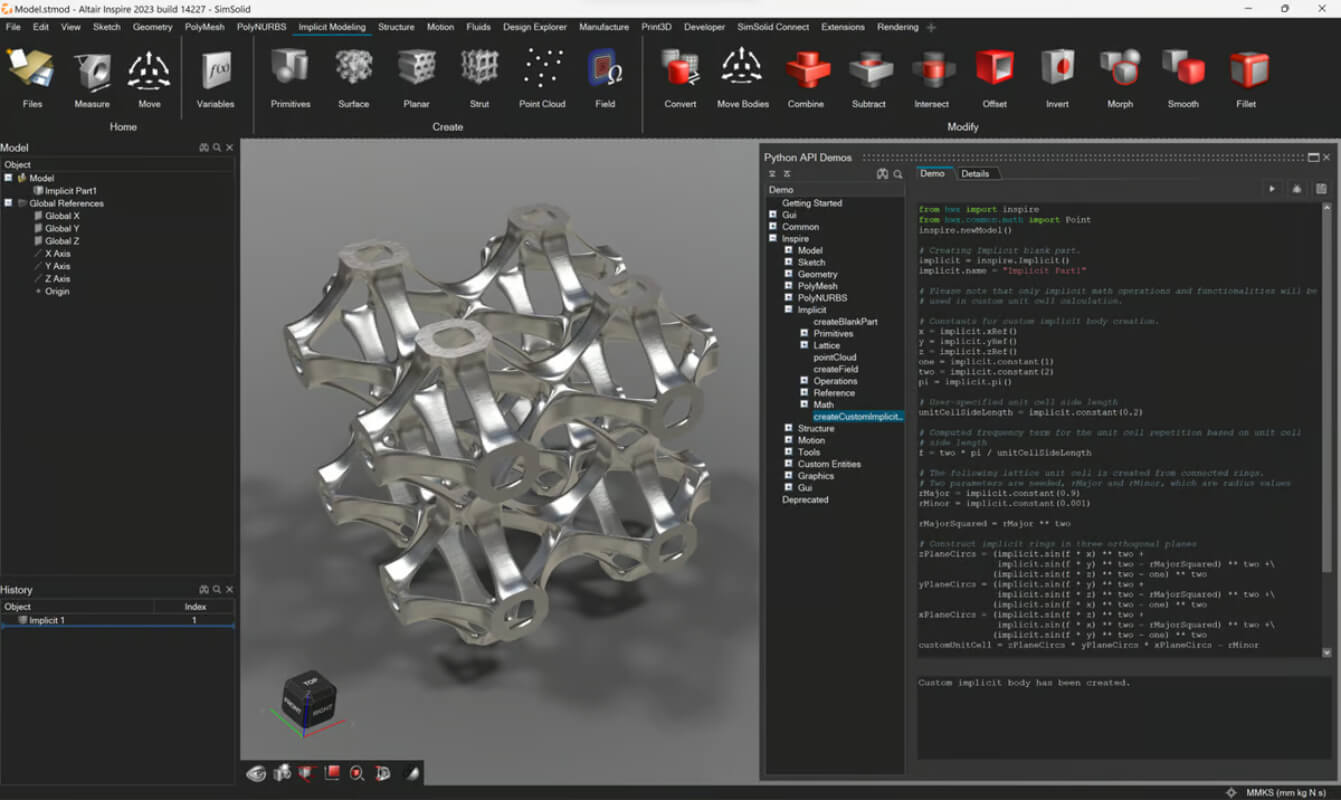1341x800 pixels.
Task: Click the code editor vertical scrollbar
Action: pos(1327,429)
